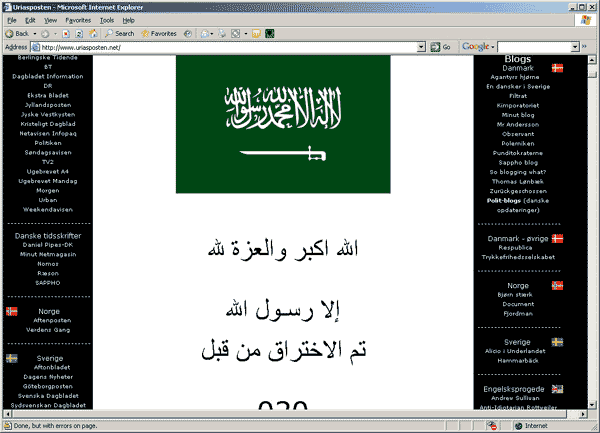Expand the Google search history dropdown

pos(575,47)
